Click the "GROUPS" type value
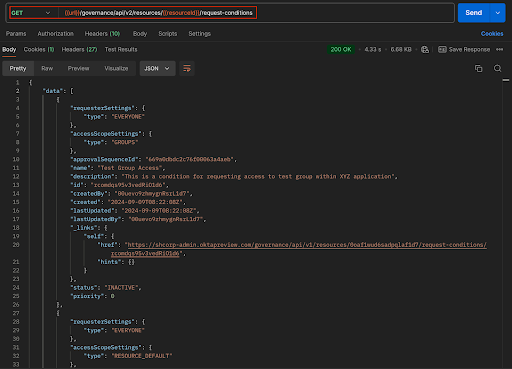 [x=125, y=142]
